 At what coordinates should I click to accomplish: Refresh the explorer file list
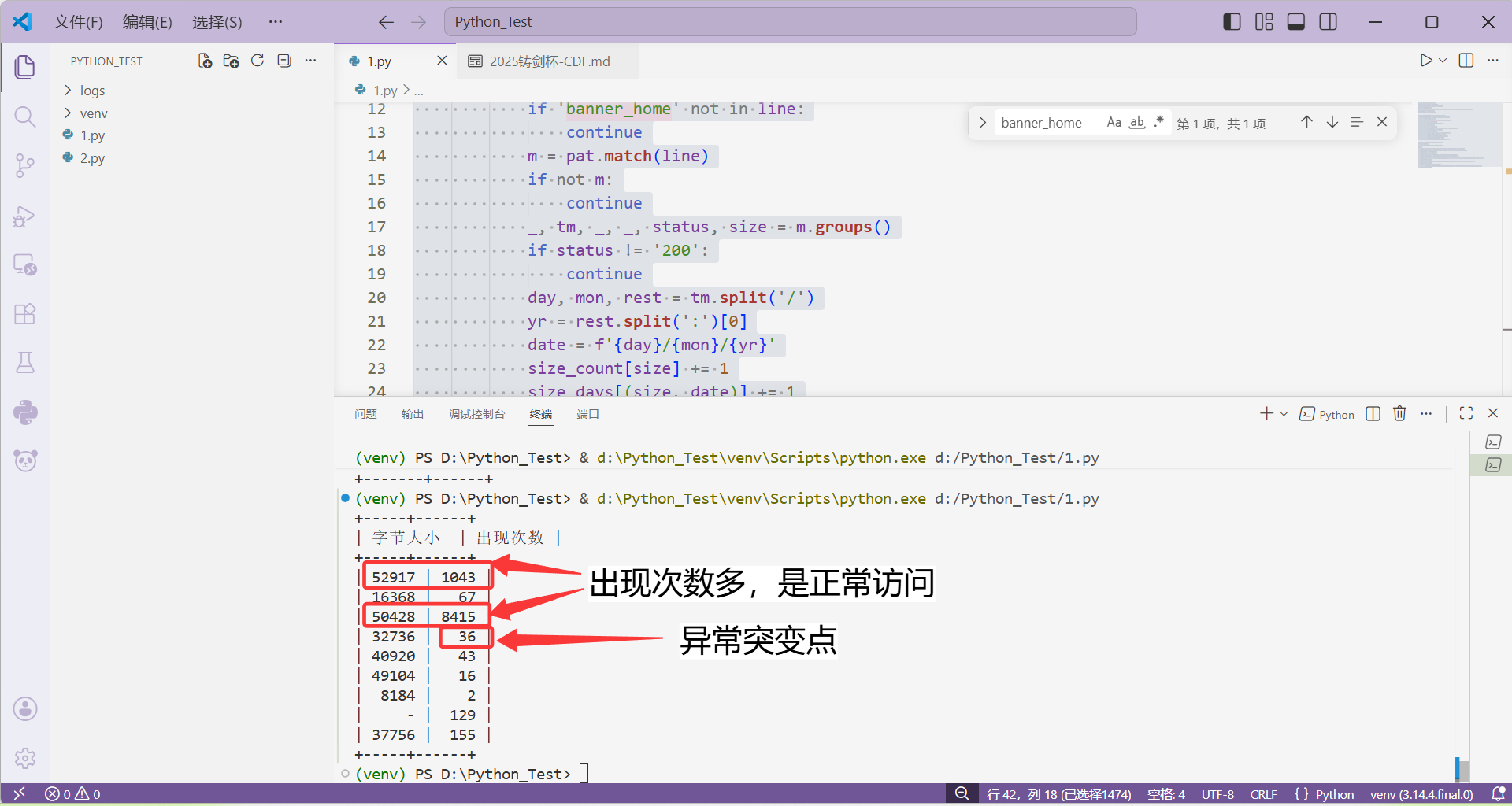pyautogui.click(x=258, y=61)
